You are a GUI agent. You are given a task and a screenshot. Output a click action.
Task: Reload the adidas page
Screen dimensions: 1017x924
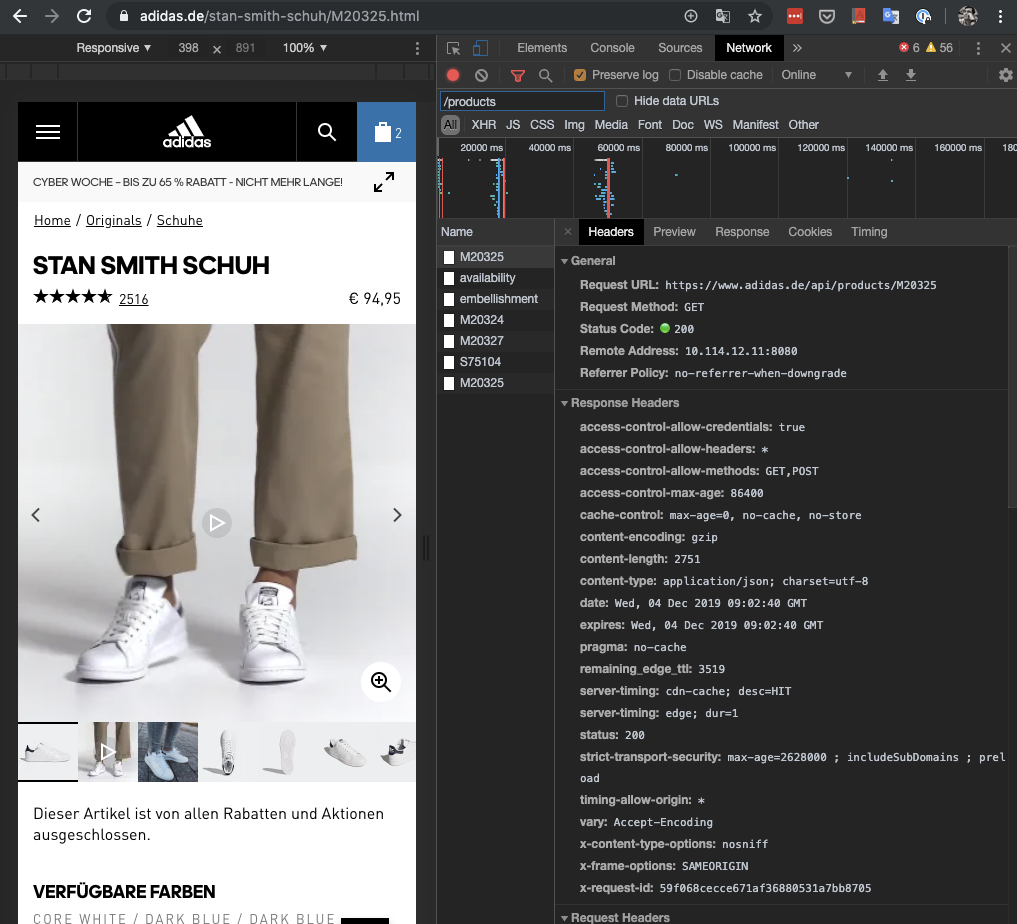(84, 16)
